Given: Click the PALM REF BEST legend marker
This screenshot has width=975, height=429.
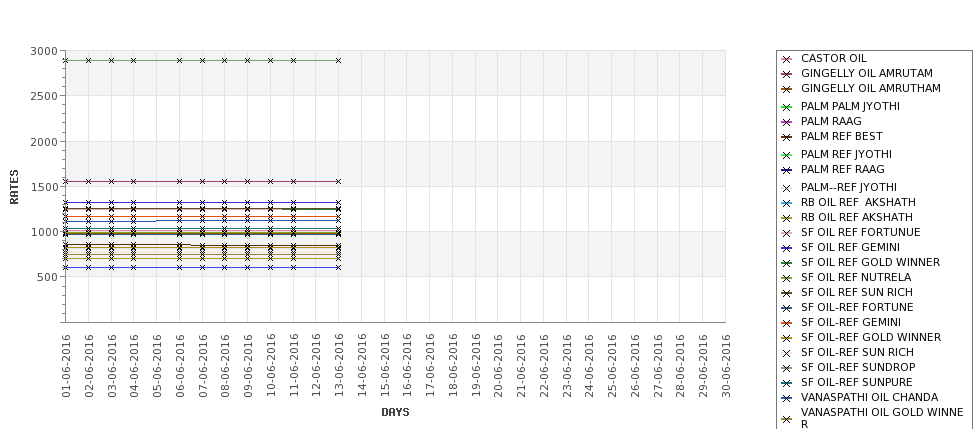Looking at the screenshot, I should (x=786, y=137).
